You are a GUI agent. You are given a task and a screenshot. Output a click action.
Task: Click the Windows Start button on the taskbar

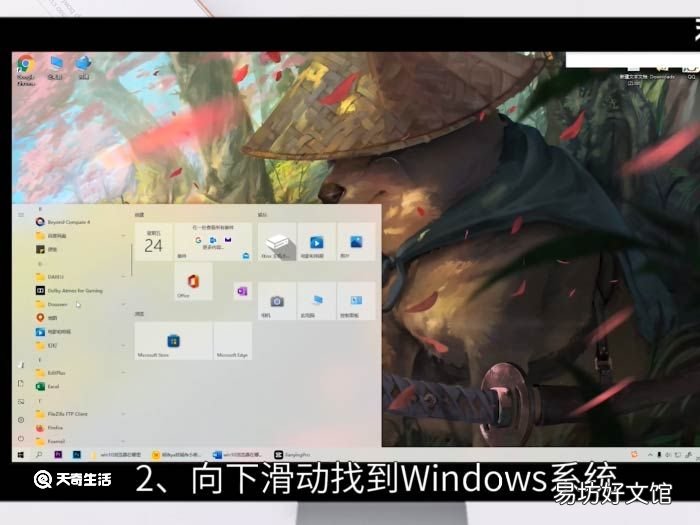coord(21,455)
